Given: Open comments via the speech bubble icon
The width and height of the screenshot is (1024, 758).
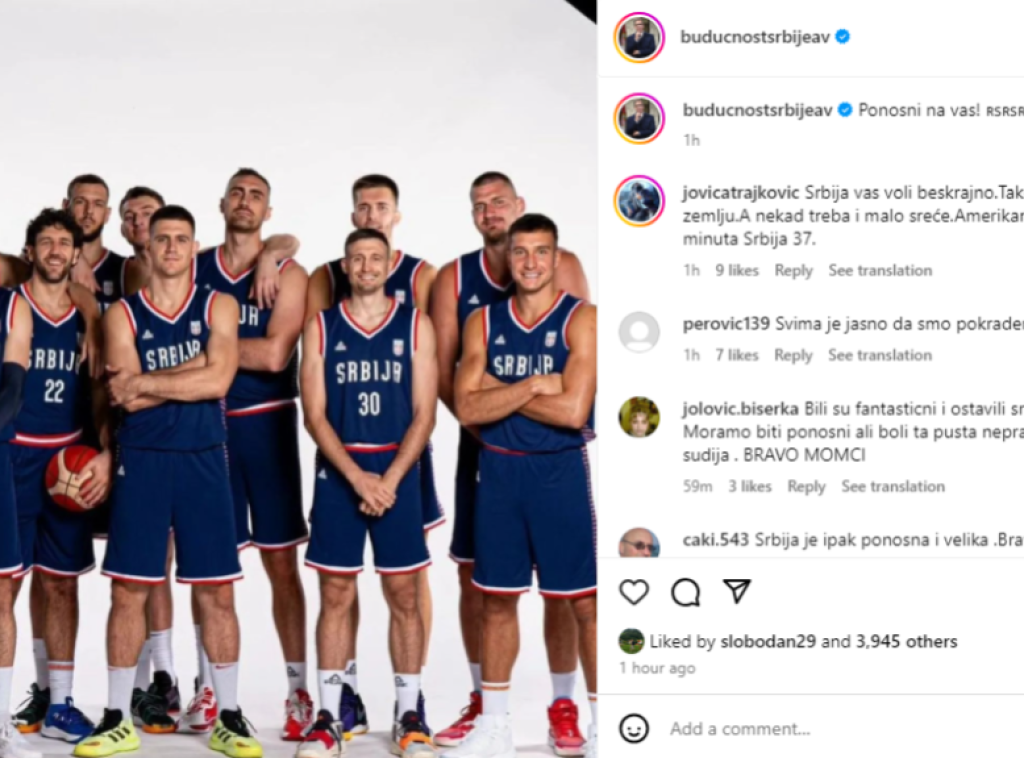Looking at the screenshot, I should click(686, 592).
